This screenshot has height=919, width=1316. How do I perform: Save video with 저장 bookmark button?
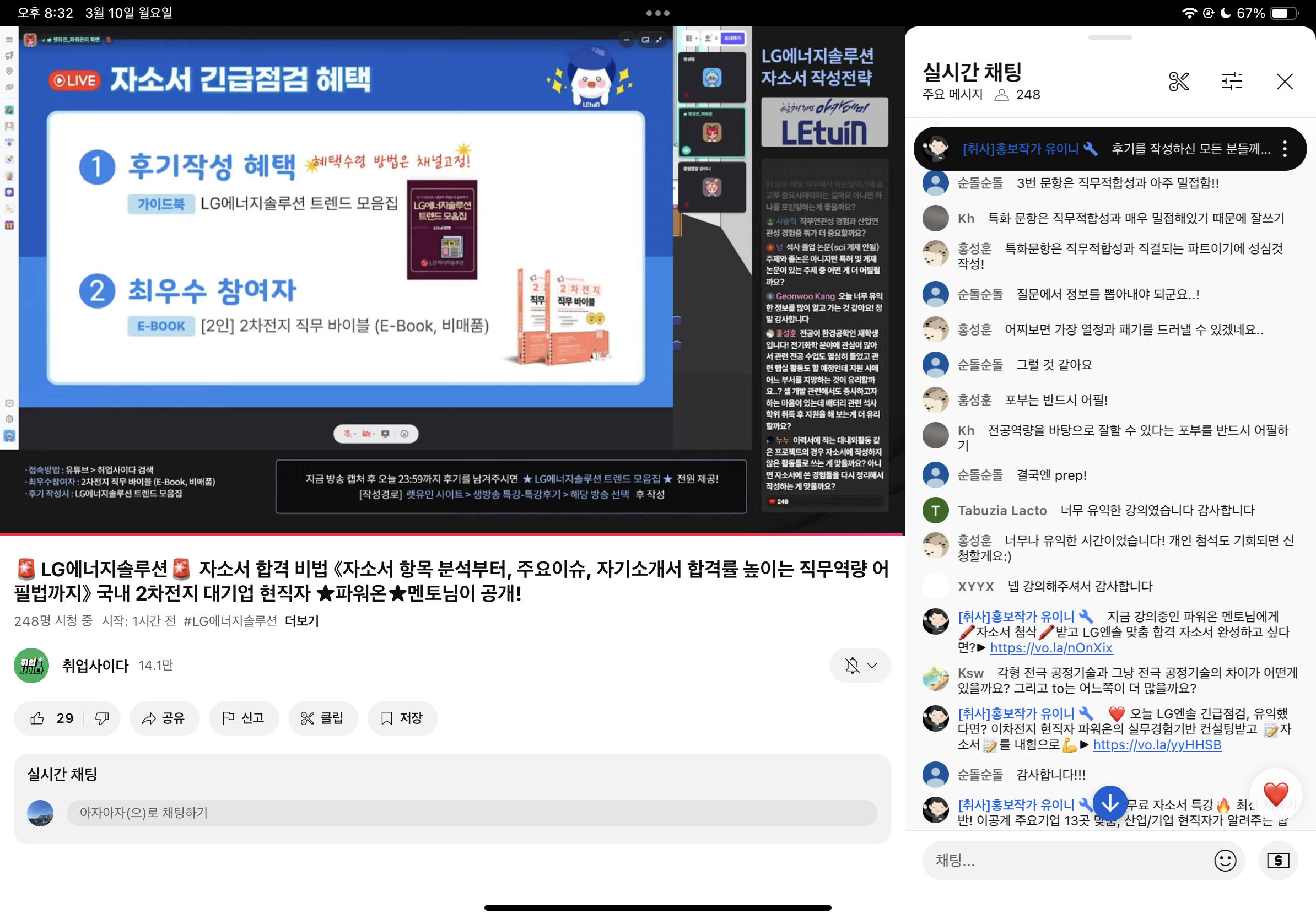tap(402, 718)
